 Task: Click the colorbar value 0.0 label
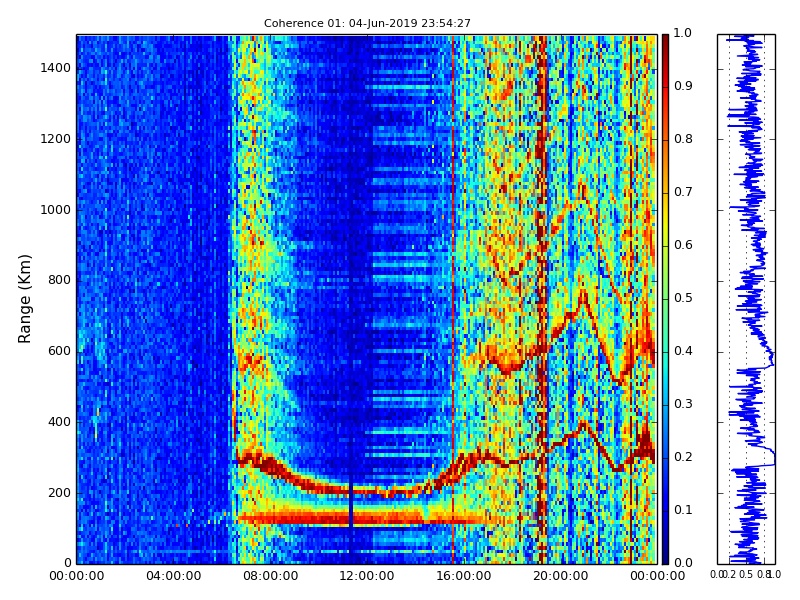[683, 563]
